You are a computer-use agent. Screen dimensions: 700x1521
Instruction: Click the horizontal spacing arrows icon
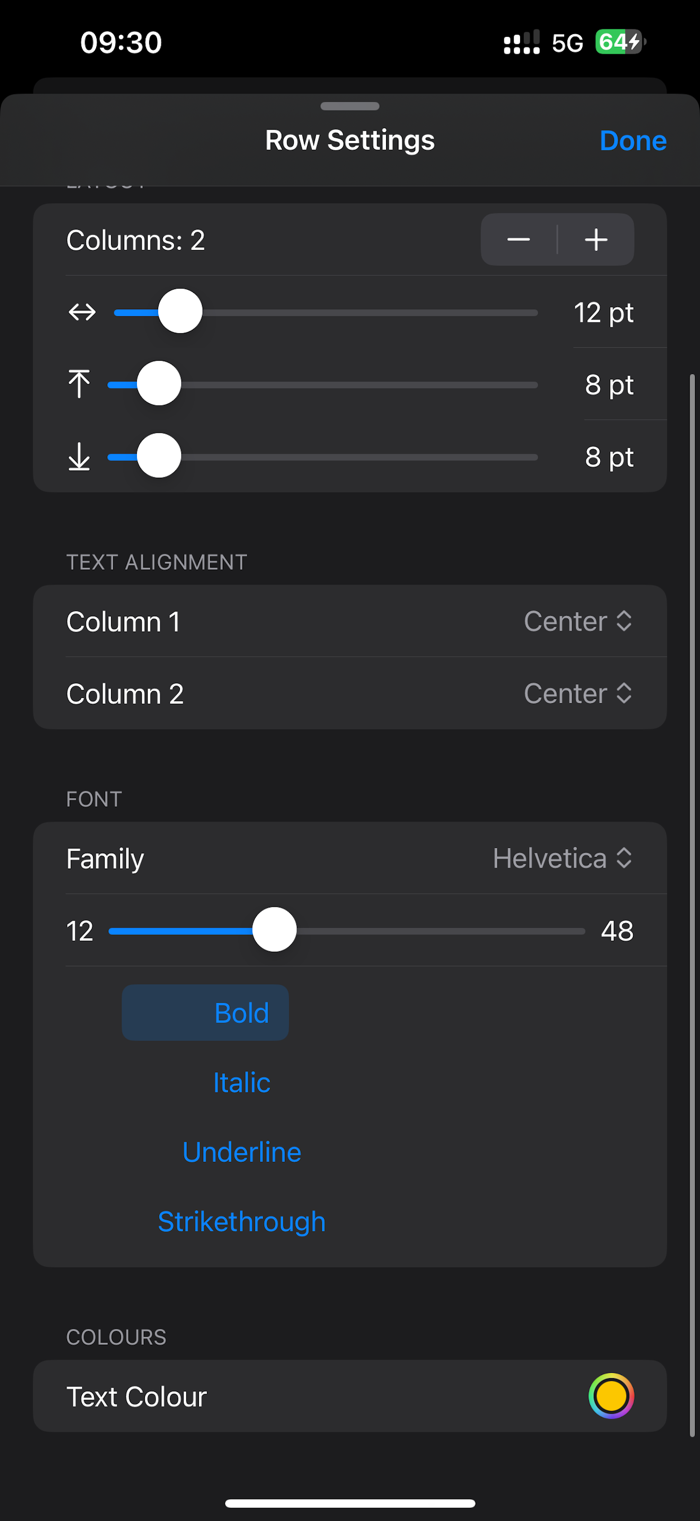82,313
